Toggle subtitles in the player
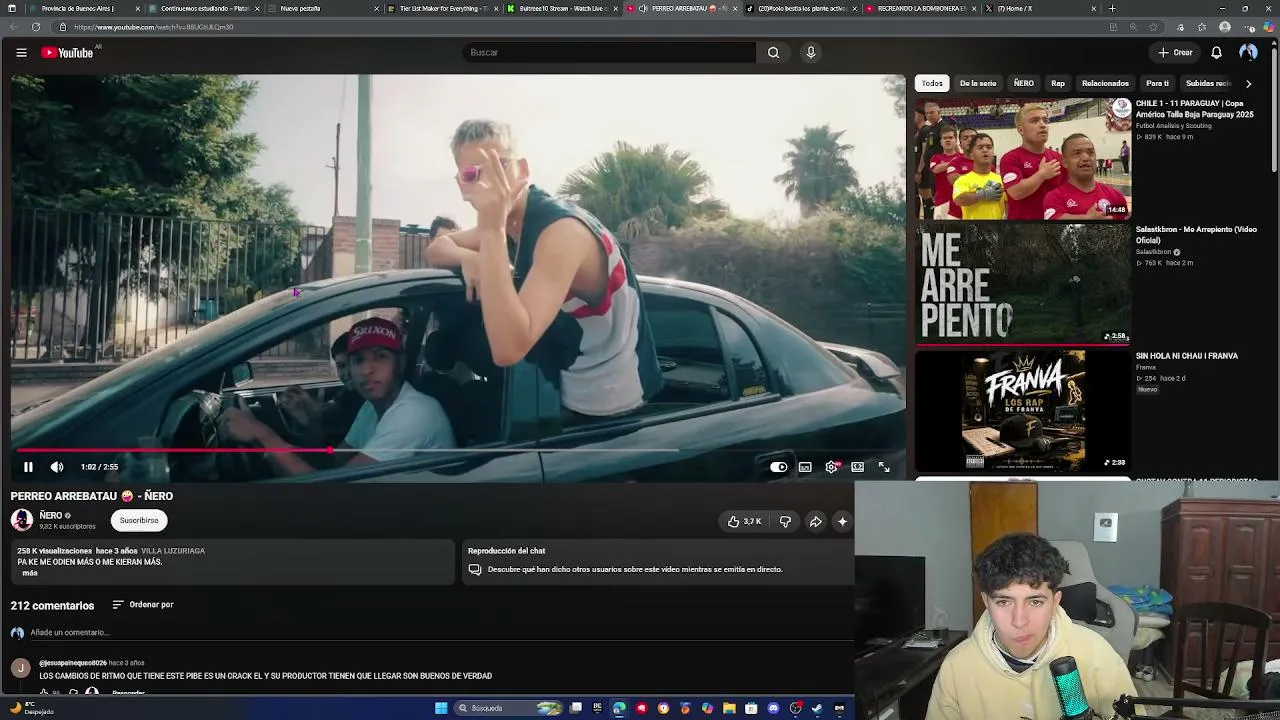 [805, 467]
